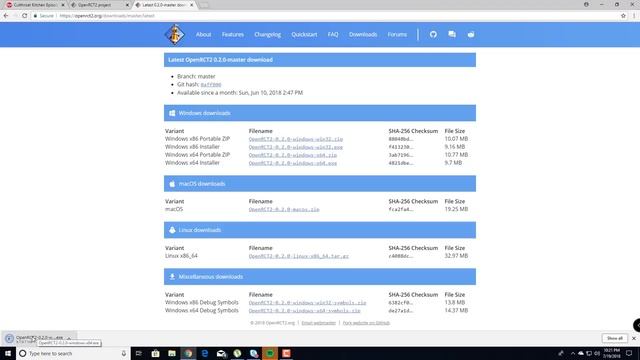
Task: Open the downloaded file's options arrow
Action: coord(69,338)
